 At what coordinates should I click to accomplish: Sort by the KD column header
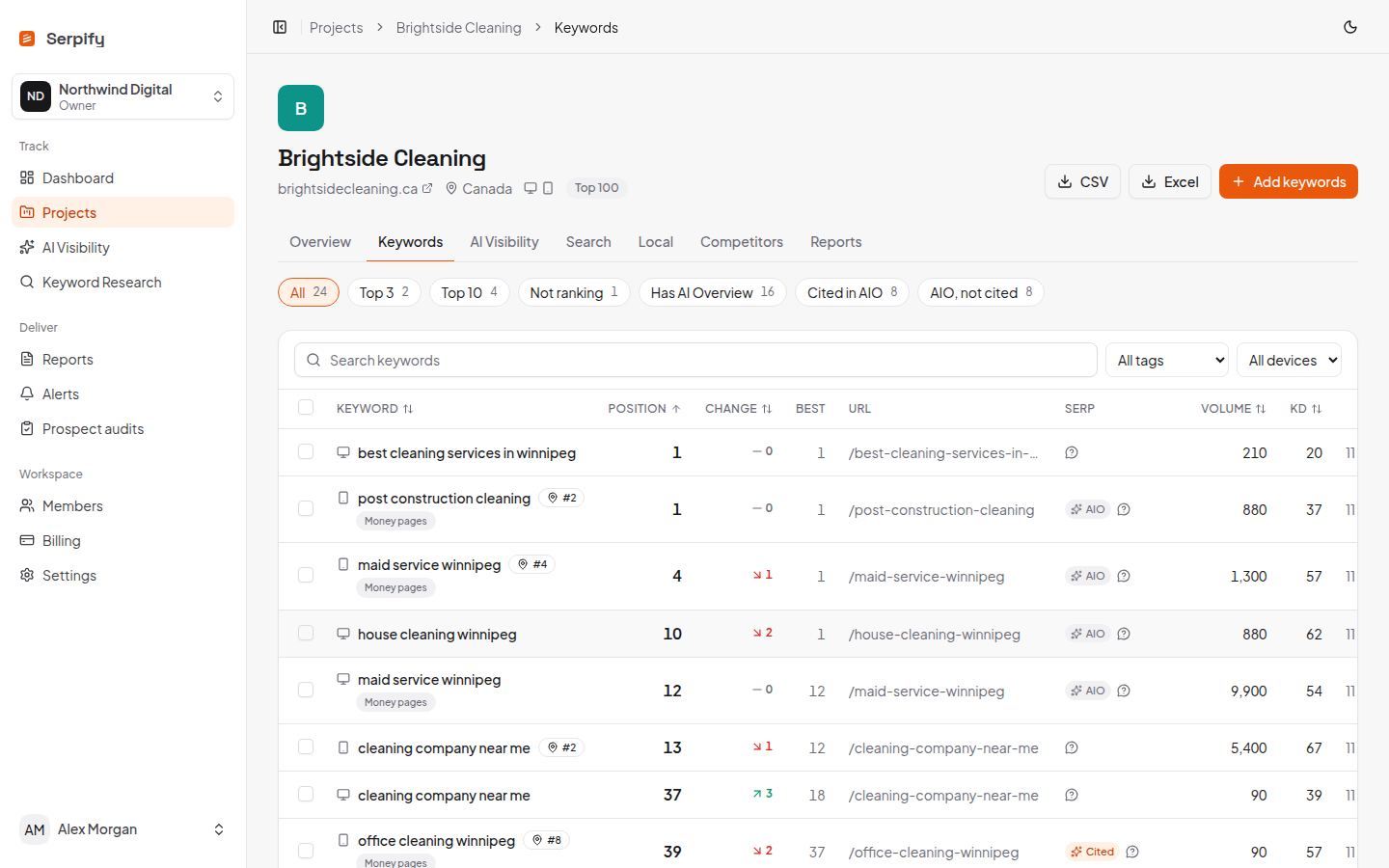pos(1306,409)
